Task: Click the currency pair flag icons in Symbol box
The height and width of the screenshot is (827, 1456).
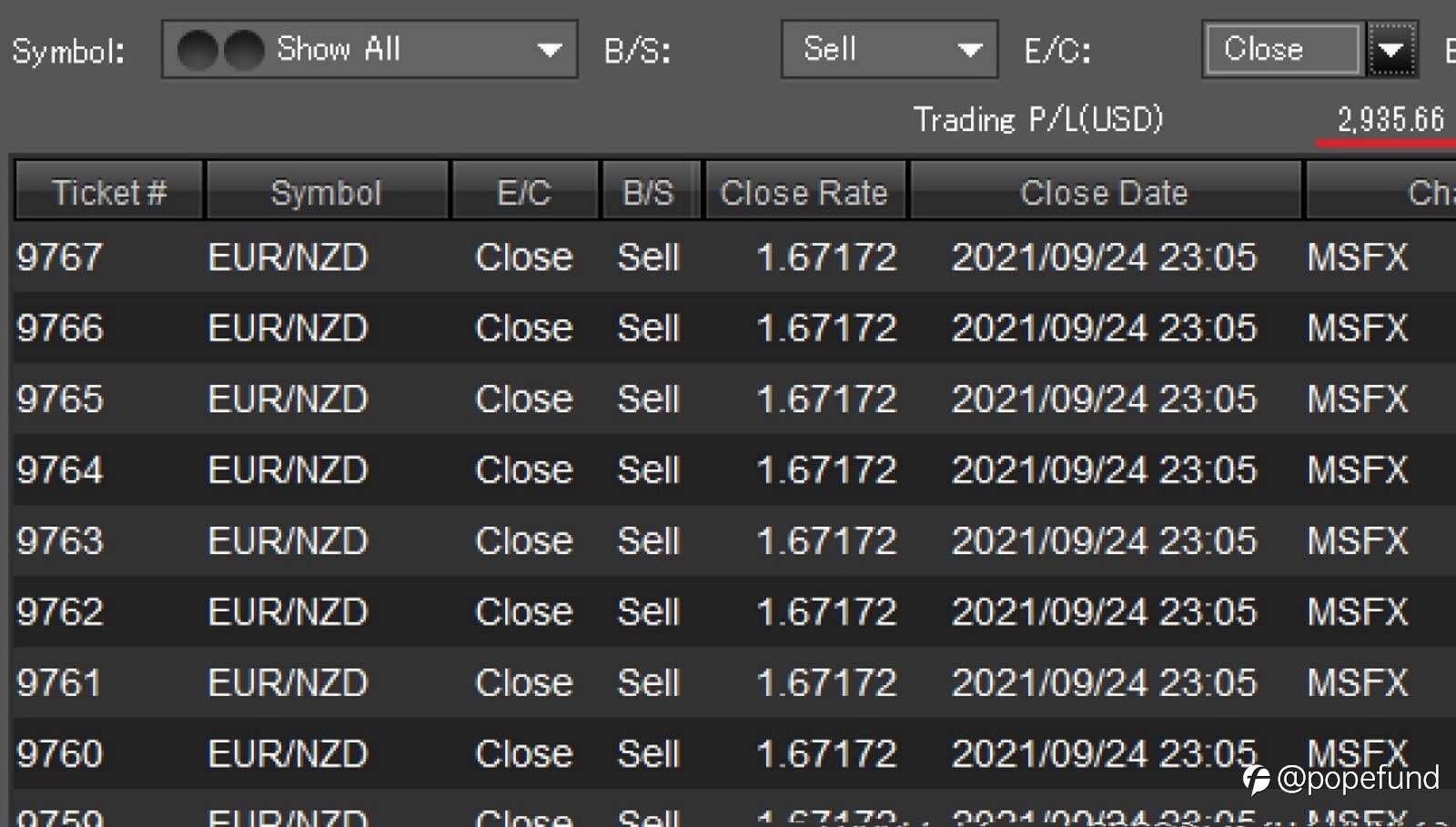Action: coord(220,50)
